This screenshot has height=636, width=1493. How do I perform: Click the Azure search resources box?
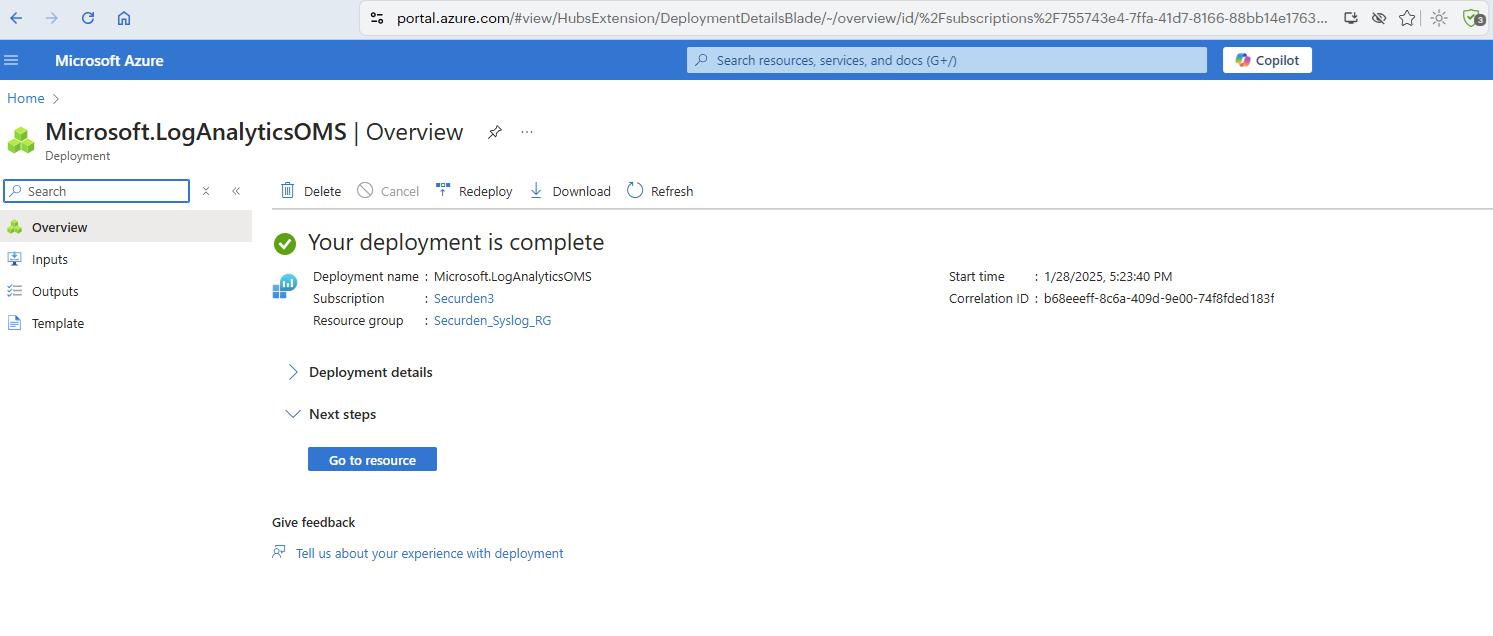coord(947,60)
